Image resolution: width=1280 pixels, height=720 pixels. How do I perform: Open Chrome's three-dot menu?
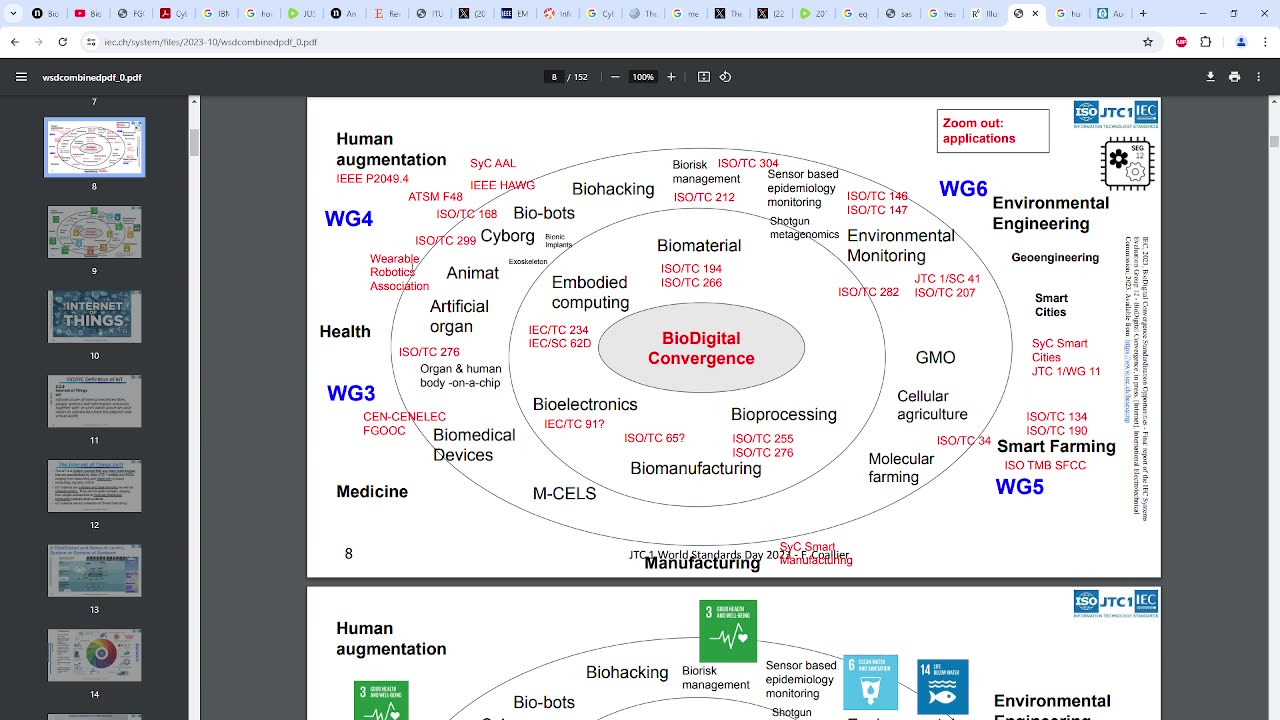(1265, 42)
